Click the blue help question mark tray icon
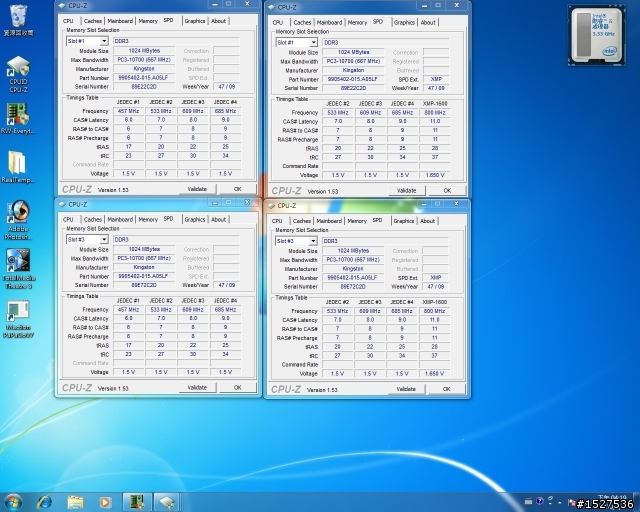 [x=540, y=501]
